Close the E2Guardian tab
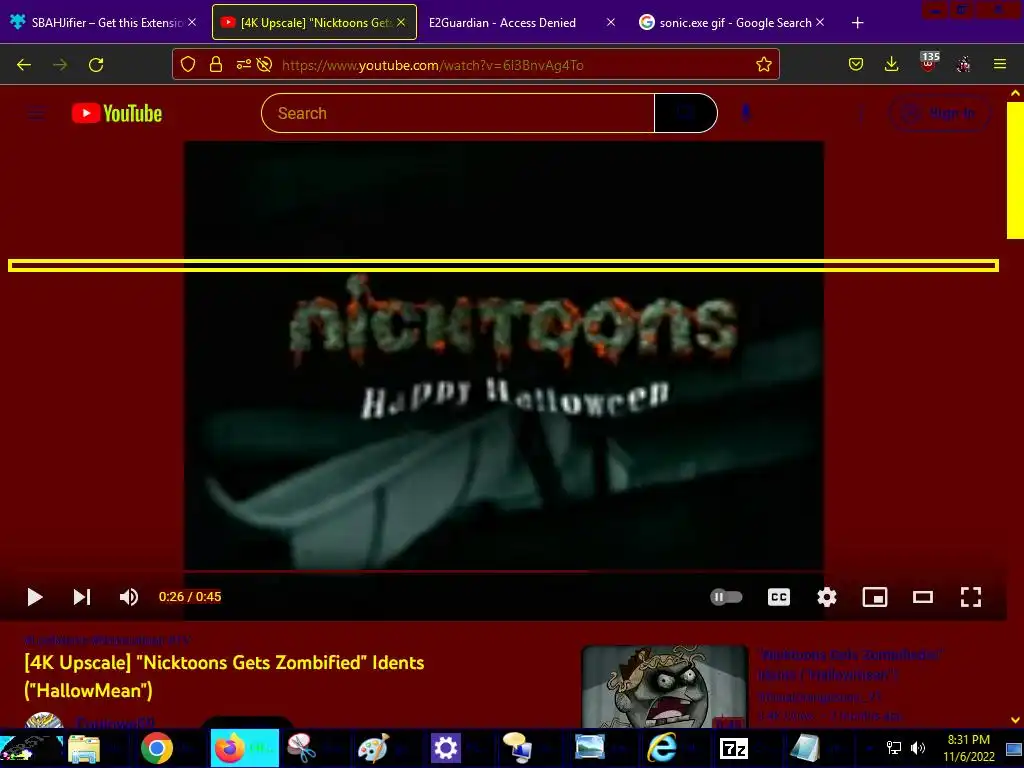 611,22
